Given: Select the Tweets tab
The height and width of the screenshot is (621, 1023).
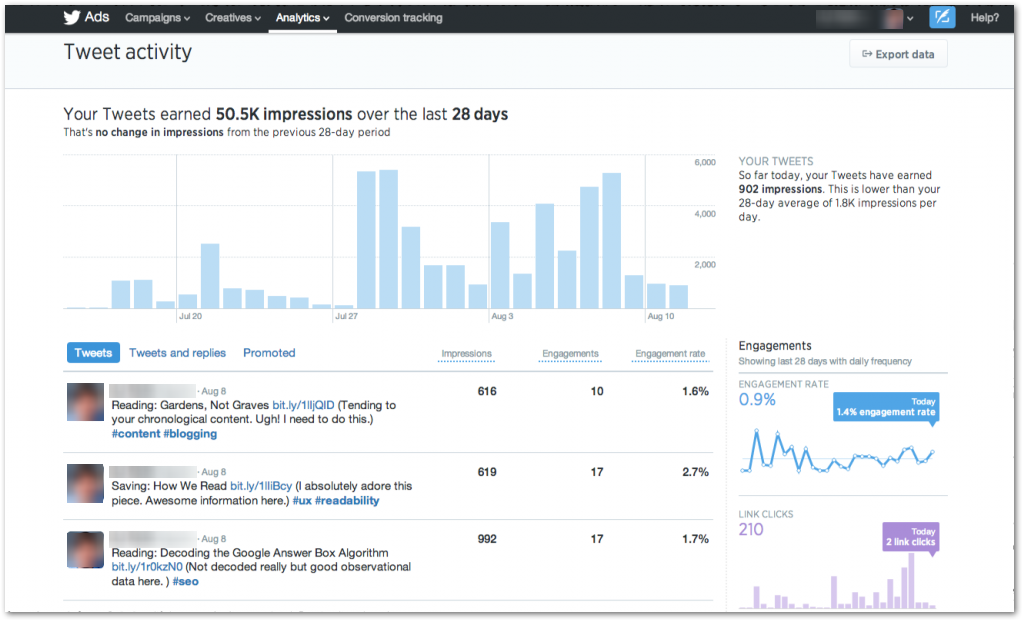Looking at the screenshot, I should point(93,353).
